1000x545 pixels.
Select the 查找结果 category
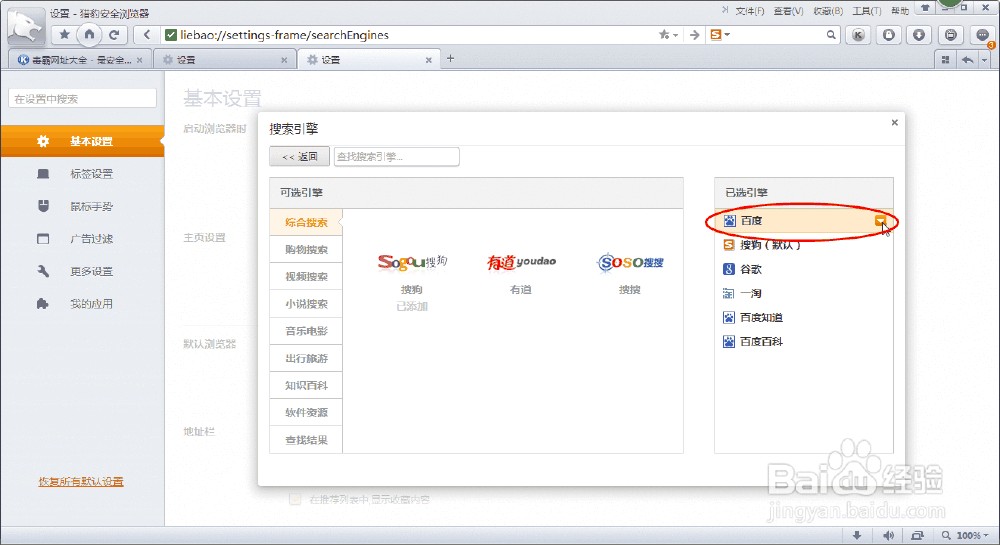tap(306, 440)
